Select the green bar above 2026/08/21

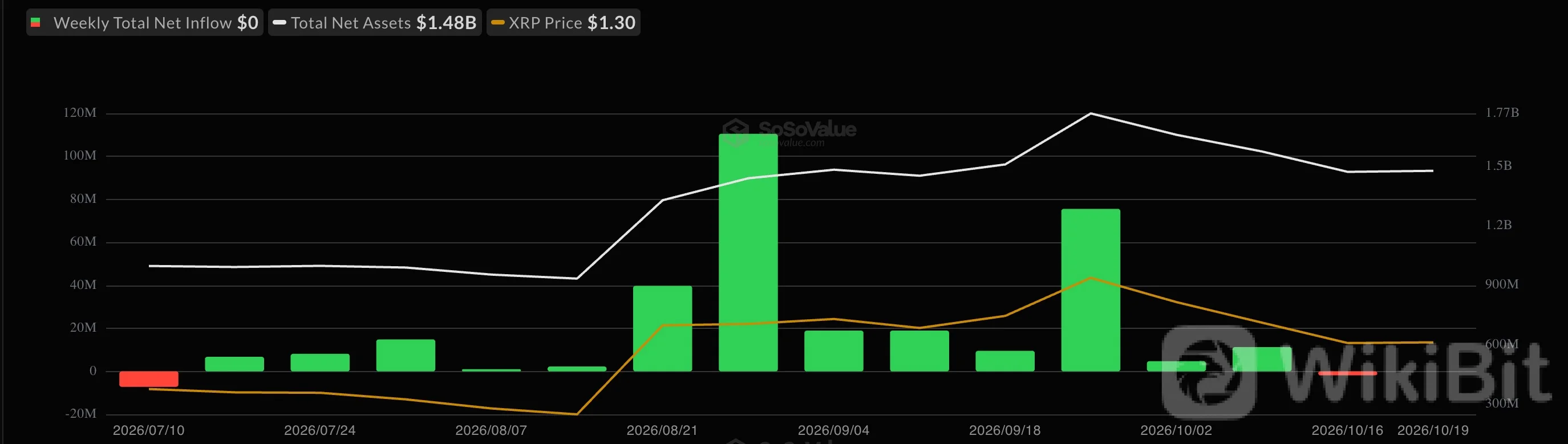[662, 328]
